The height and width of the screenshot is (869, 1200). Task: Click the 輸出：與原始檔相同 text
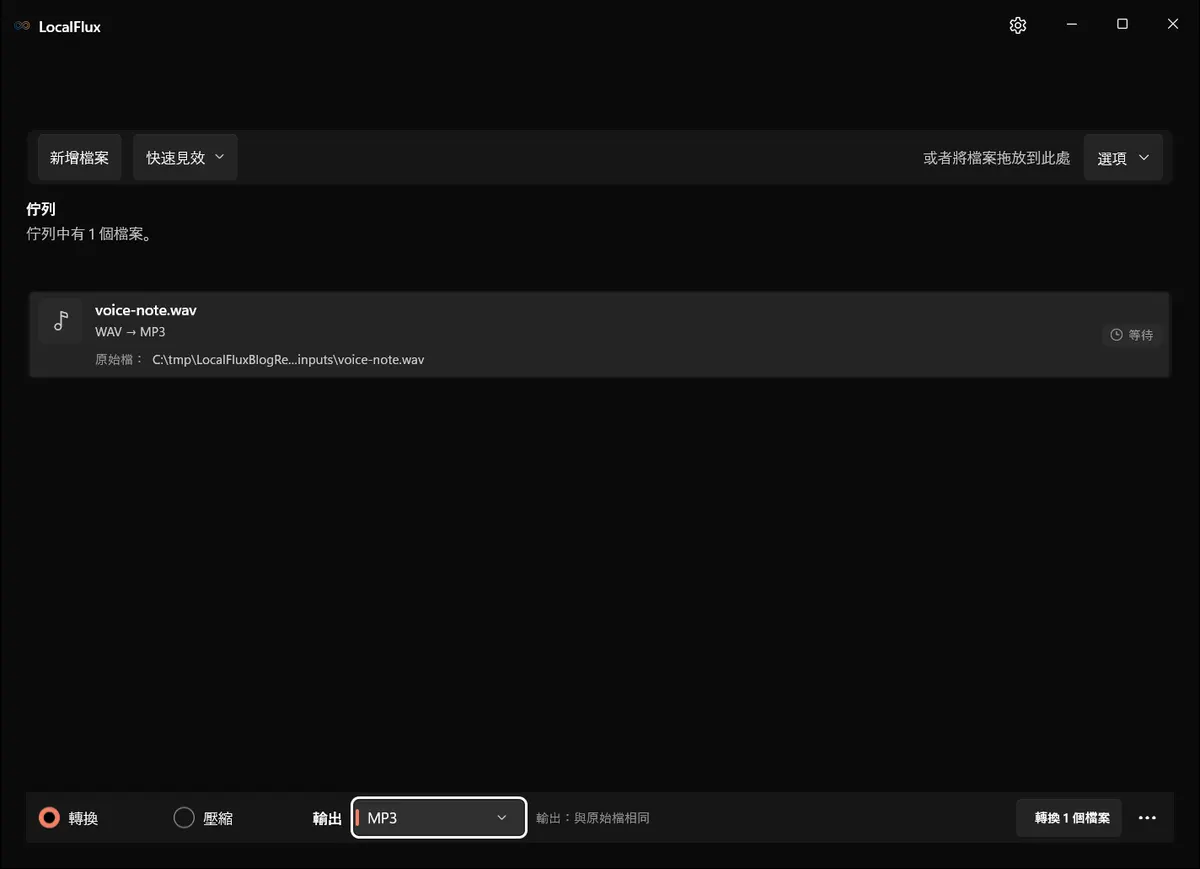click(x=593, y=818)
